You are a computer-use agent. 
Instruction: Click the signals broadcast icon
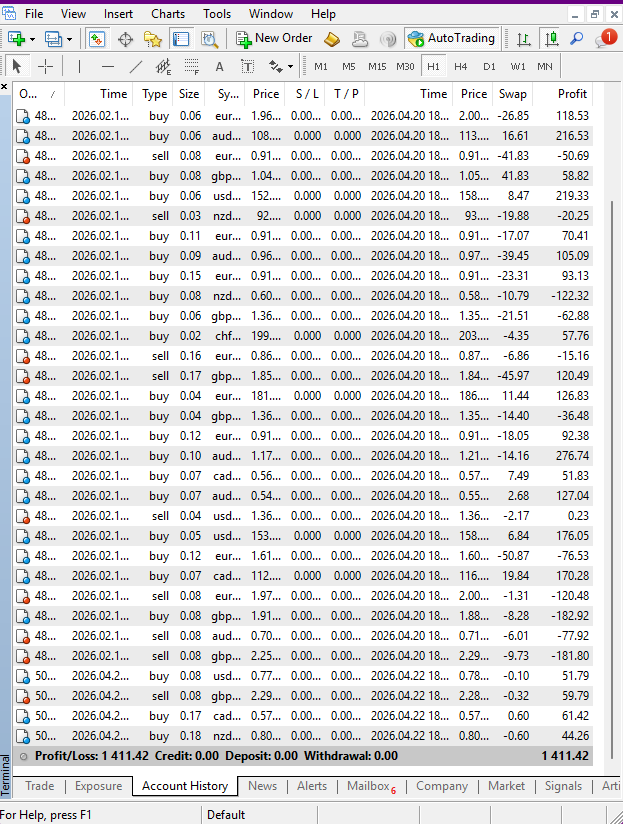click(x=388, y=39)
